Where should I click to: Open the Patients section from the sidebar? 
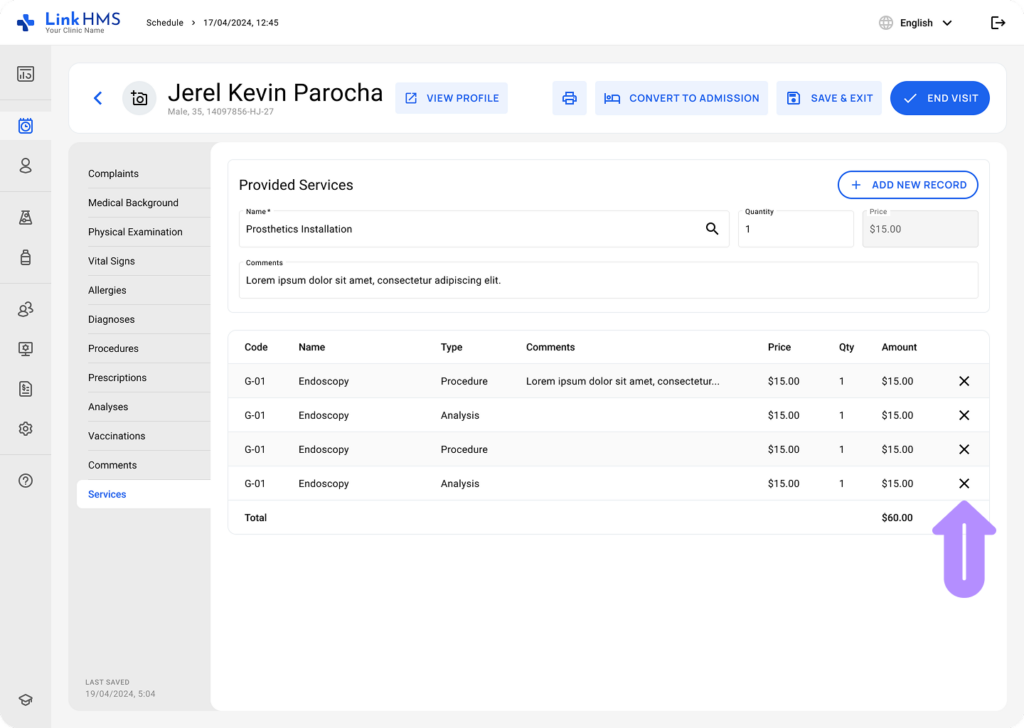(x=26, y=166)
